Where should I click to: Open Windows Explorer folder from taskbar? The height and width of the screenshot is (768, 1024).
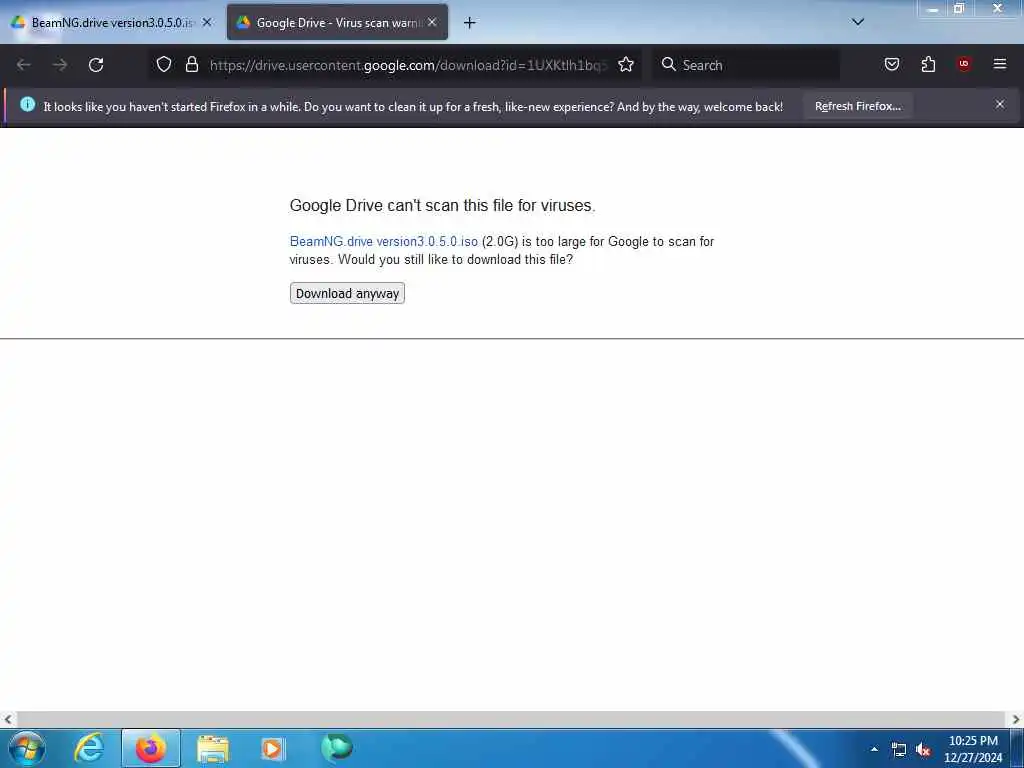point(213,749)
